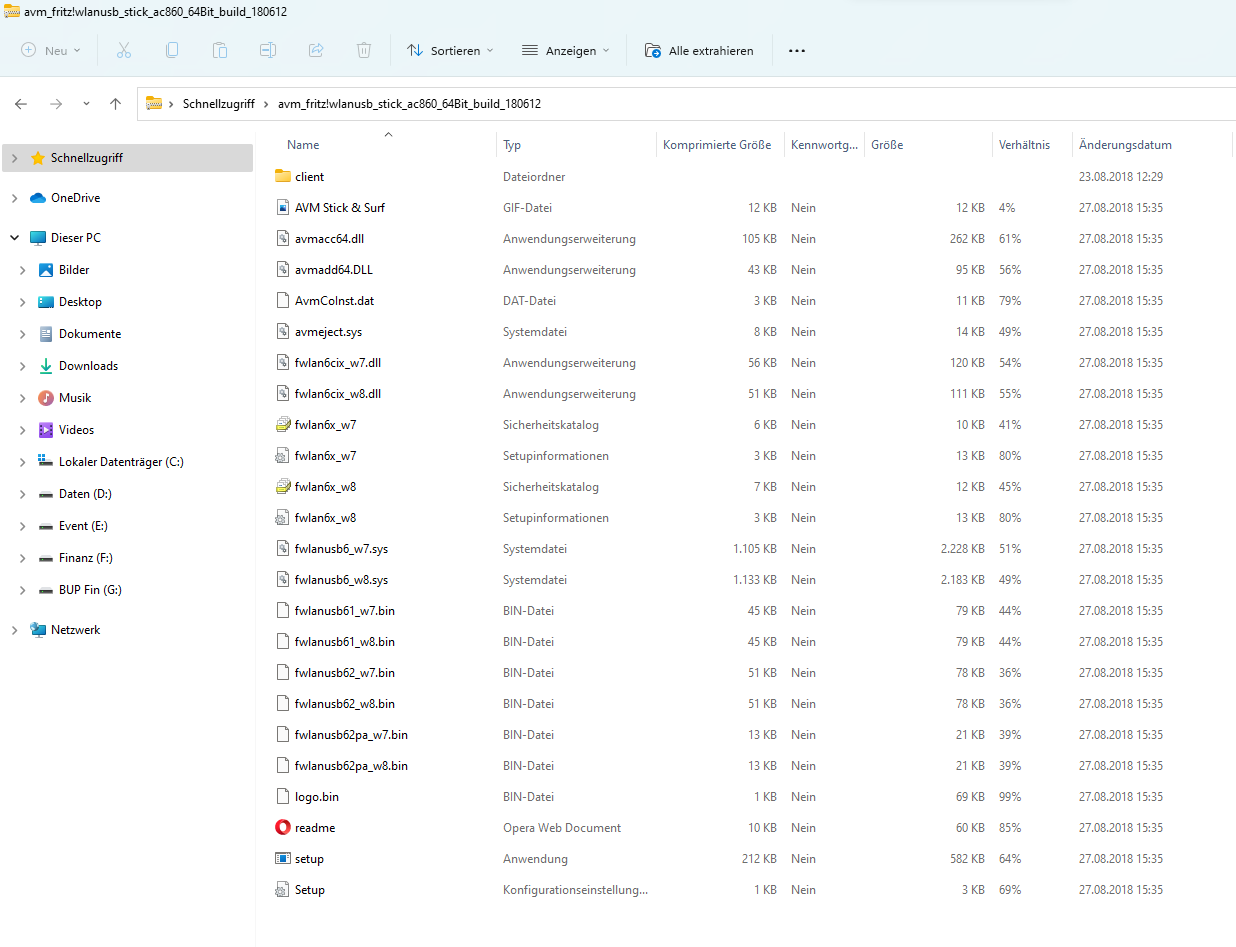
Task: Go up one folder level
Action: 115,104
